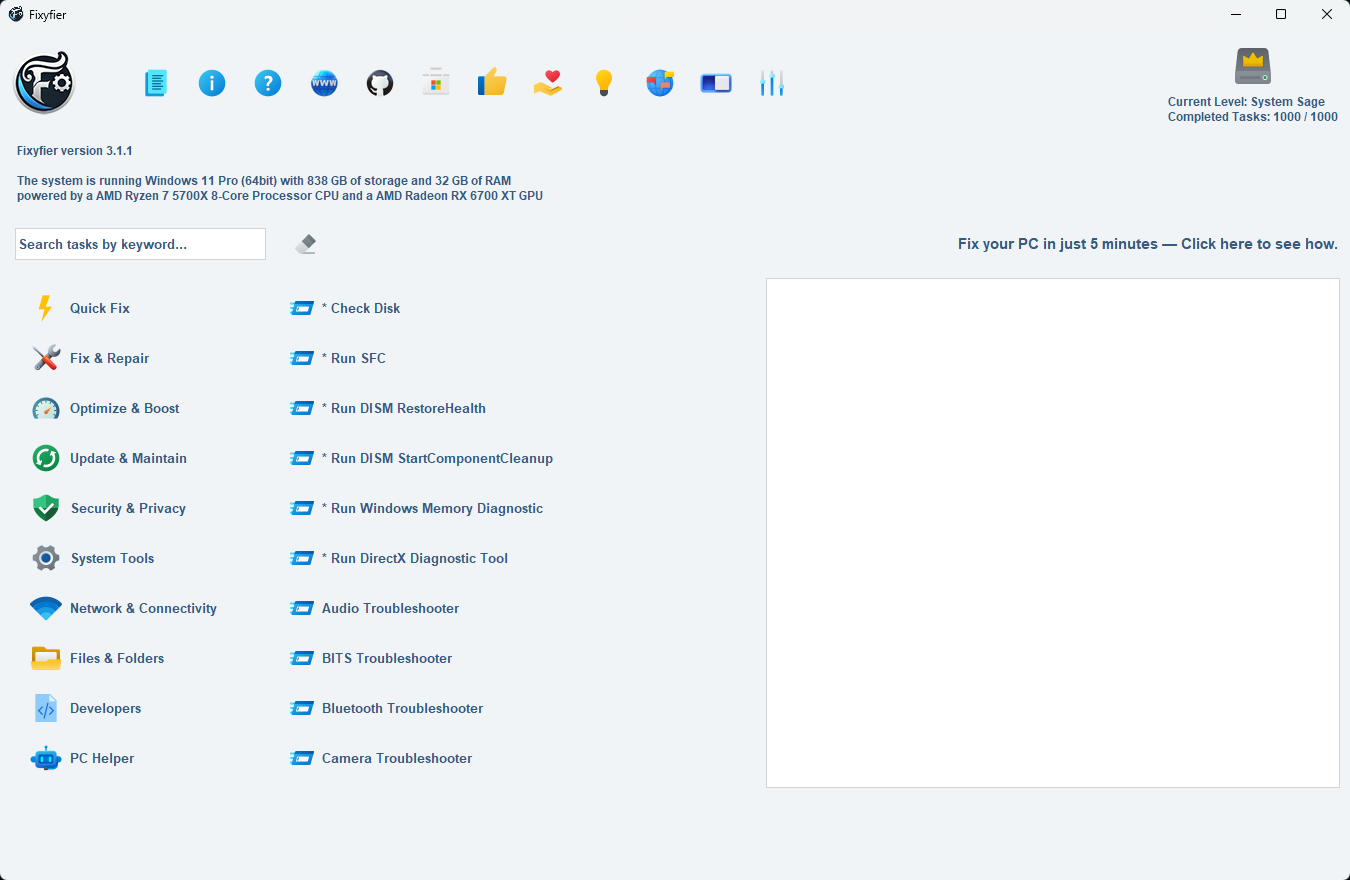Viewport: 1350px width, 880px height.
Task: Select the Security & Privacy category
Action: coord(109,508)
